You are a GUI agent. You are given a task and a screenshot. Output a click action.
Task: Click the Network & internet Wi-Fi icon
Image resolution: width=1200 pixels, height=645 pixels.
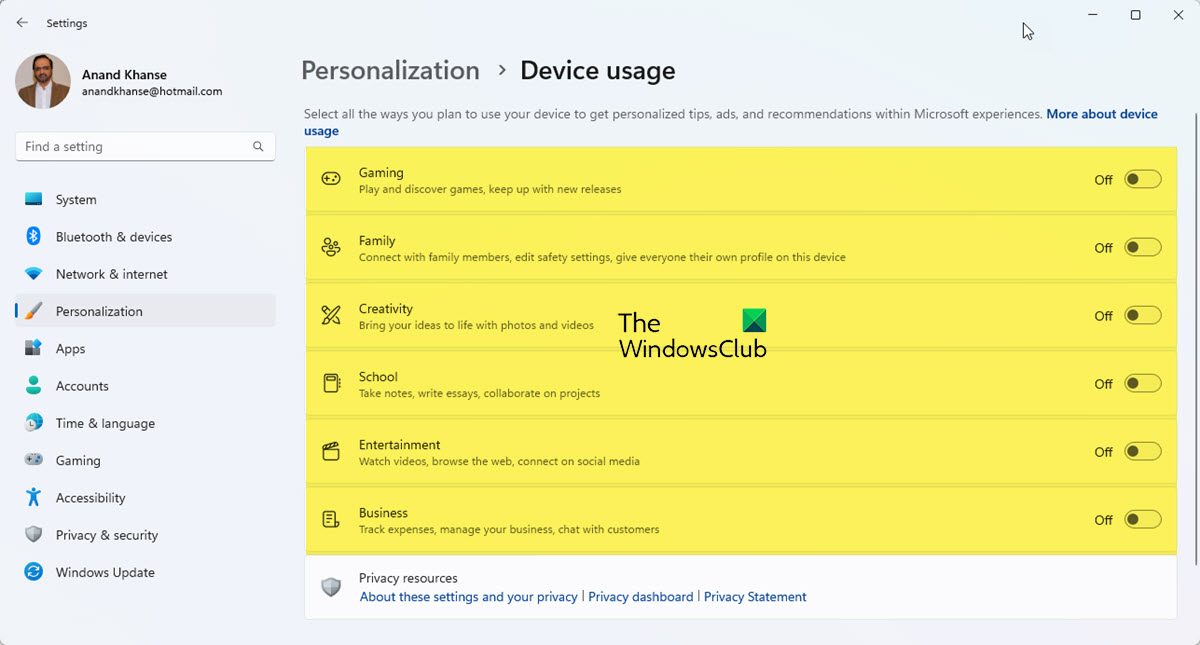pyautogui.click(x=34, y=274)
